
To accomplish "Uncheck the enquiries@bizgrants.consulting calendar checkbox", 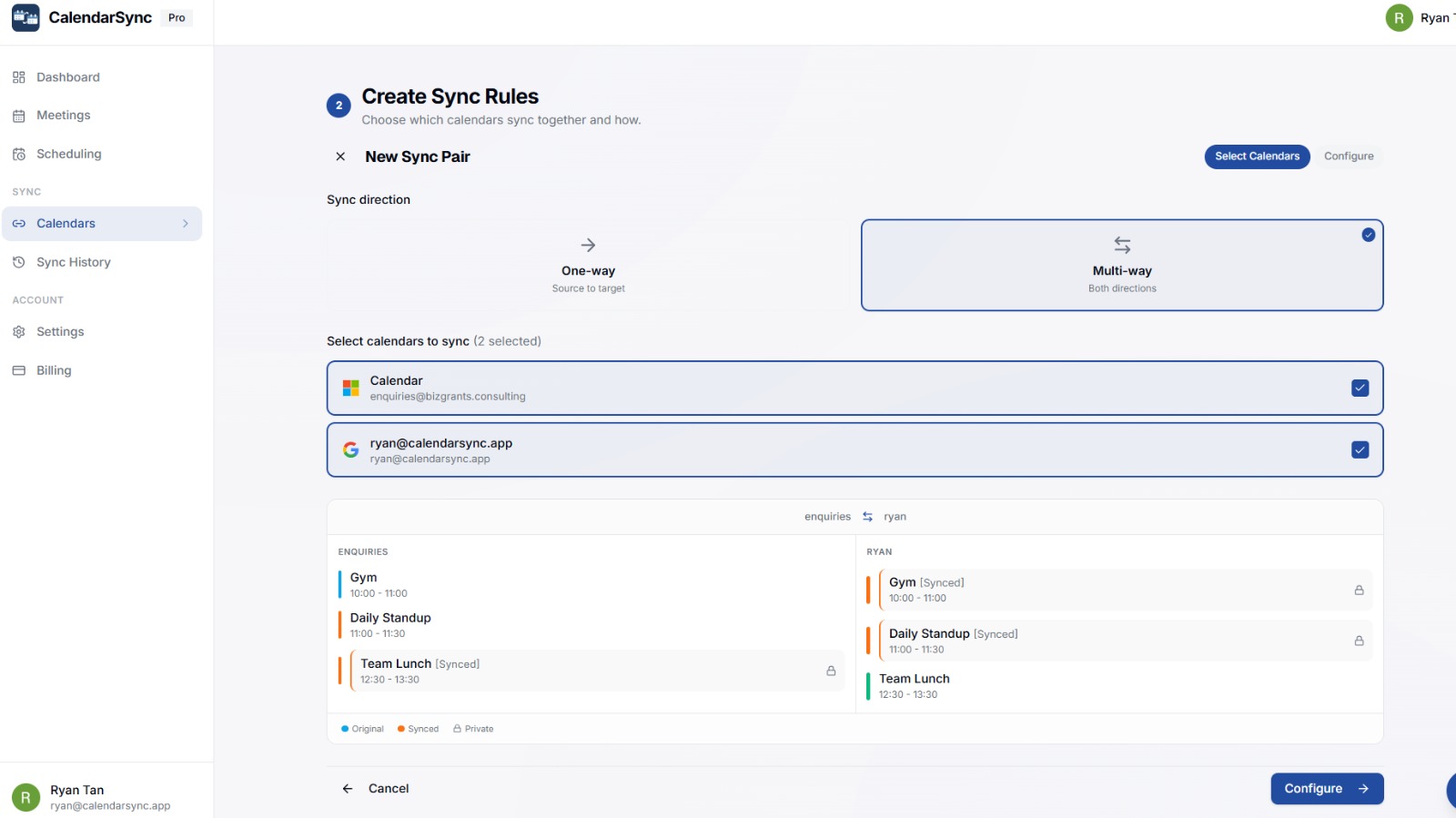I will tap(1360, 389).
